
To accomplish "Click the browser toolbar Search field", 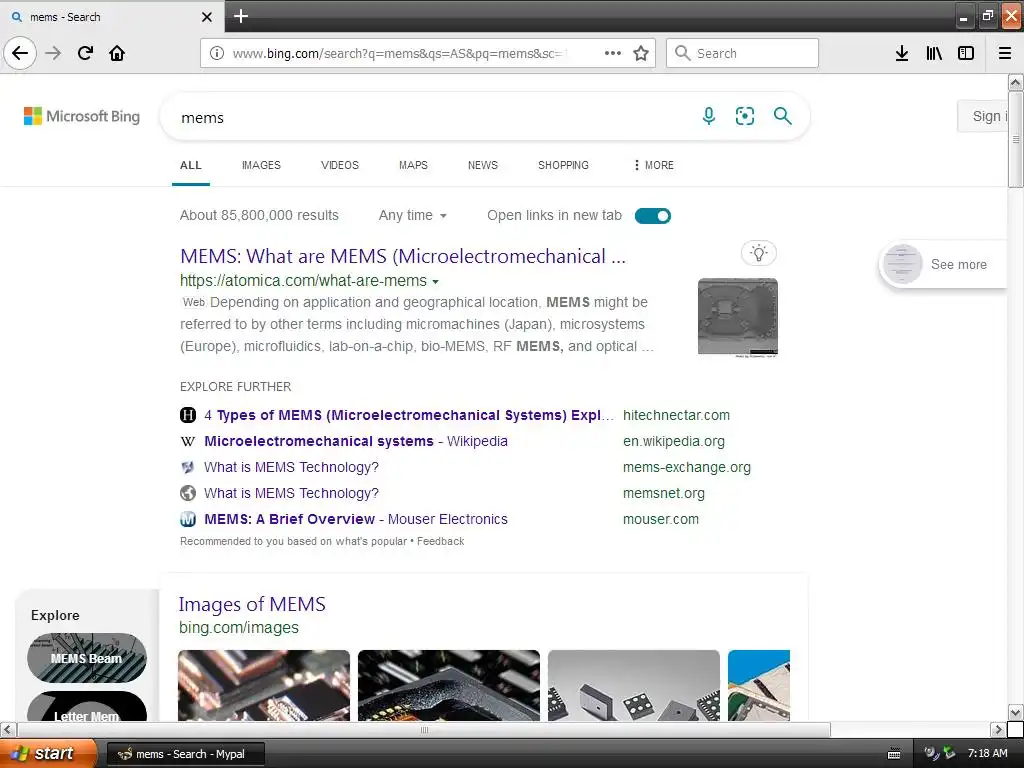I will (742, 53).
